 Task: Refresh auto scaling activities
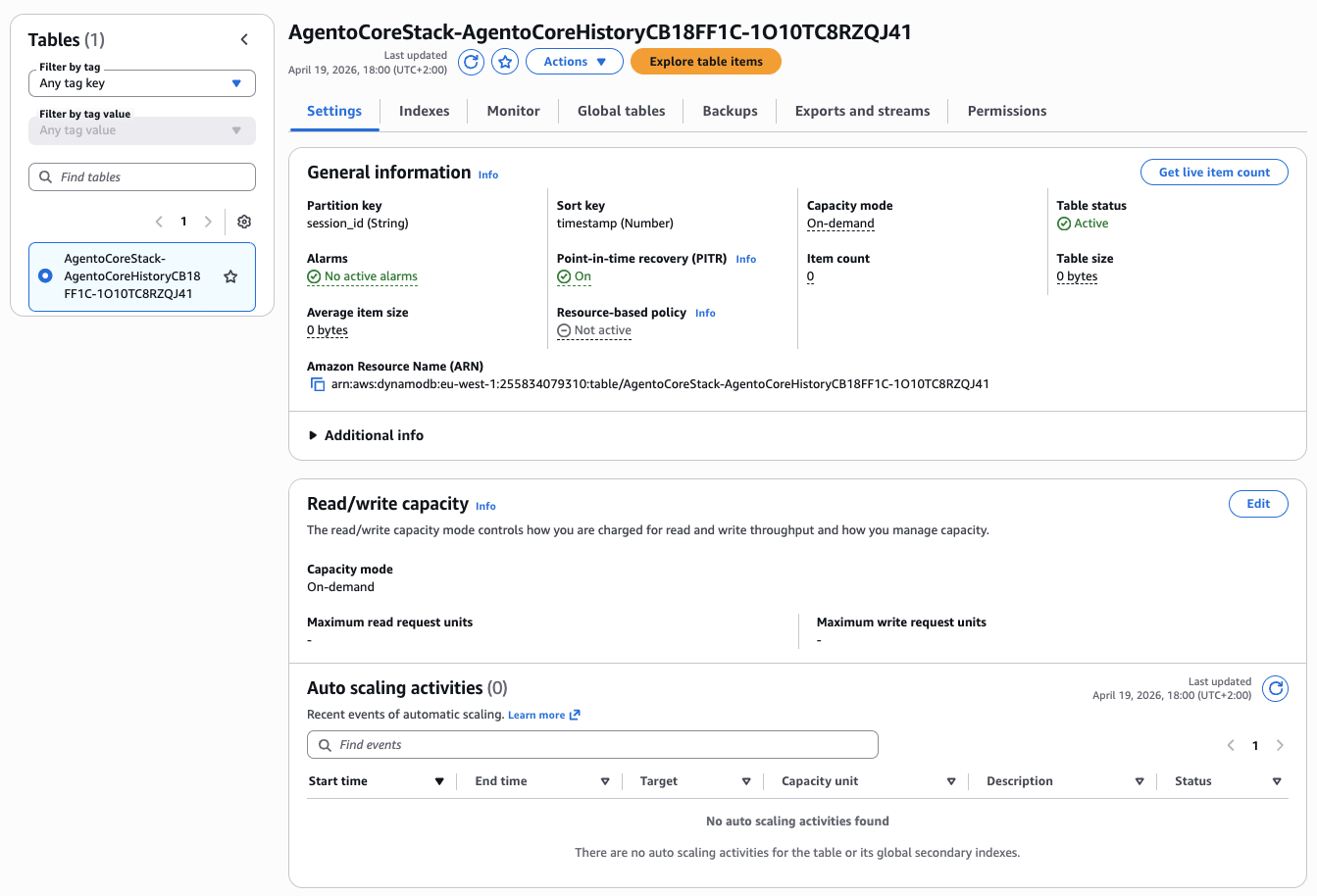point(1275,688)
